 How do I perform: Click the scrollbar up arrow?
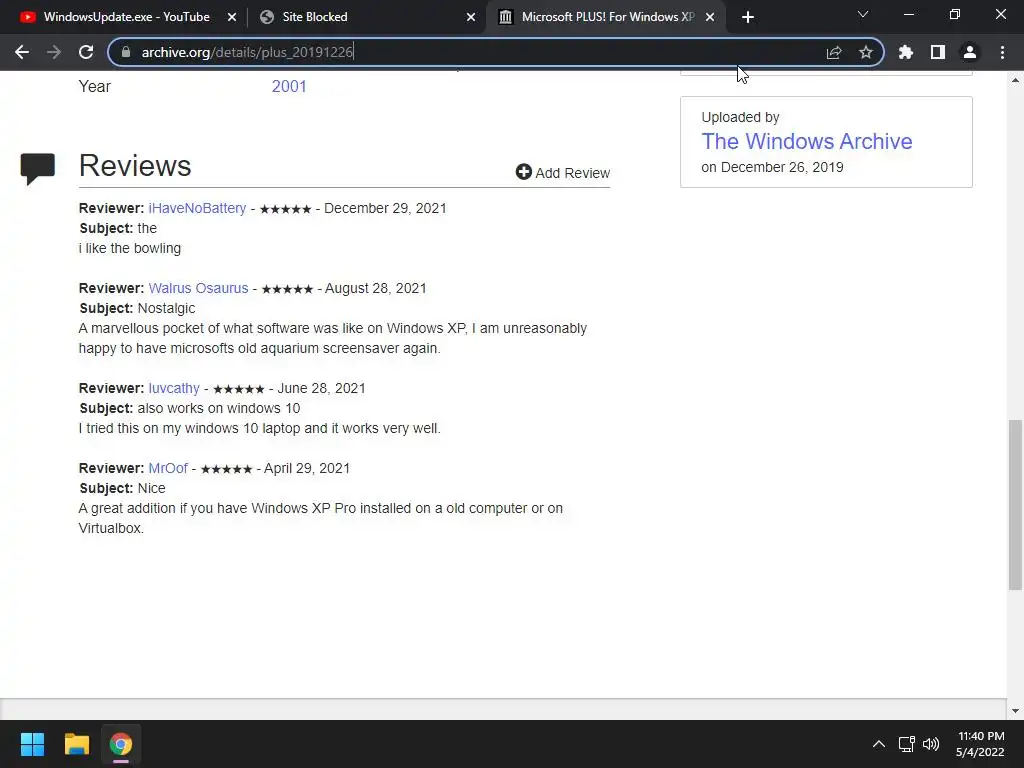coord(1015,80)
